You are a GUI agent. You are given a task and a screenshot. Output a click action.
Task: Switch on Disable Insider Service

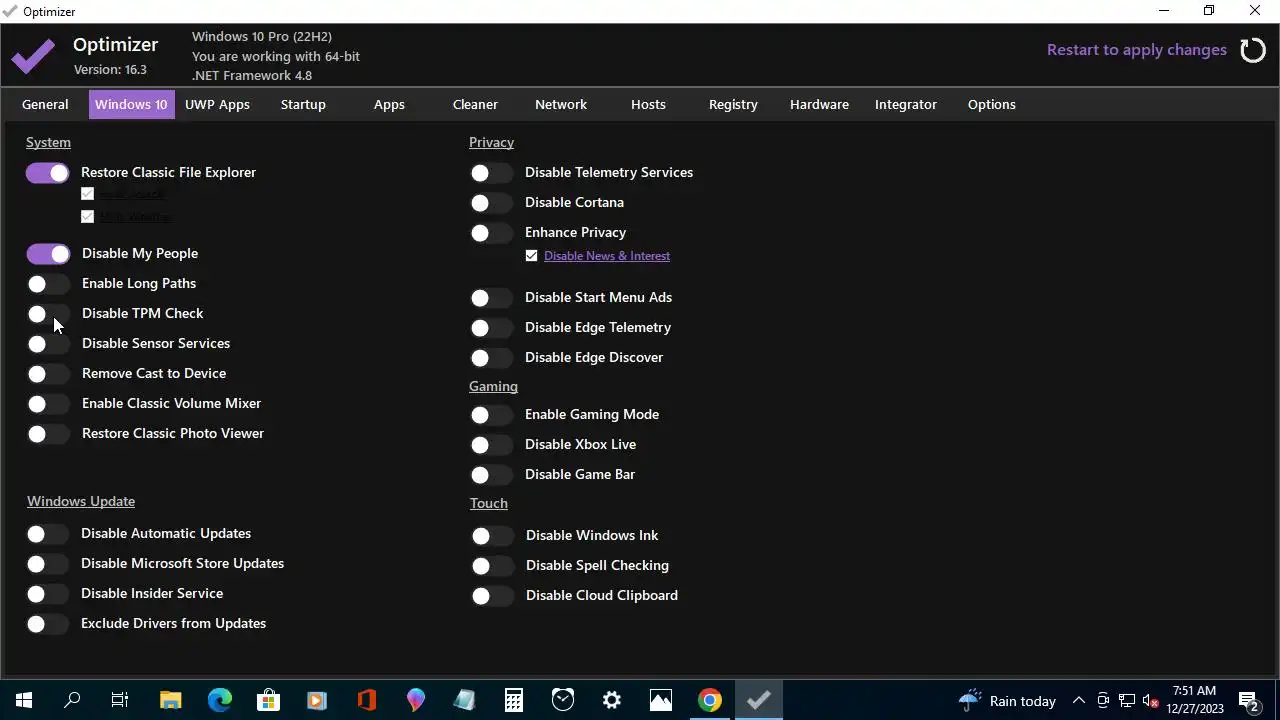click(x=48, y=594)
